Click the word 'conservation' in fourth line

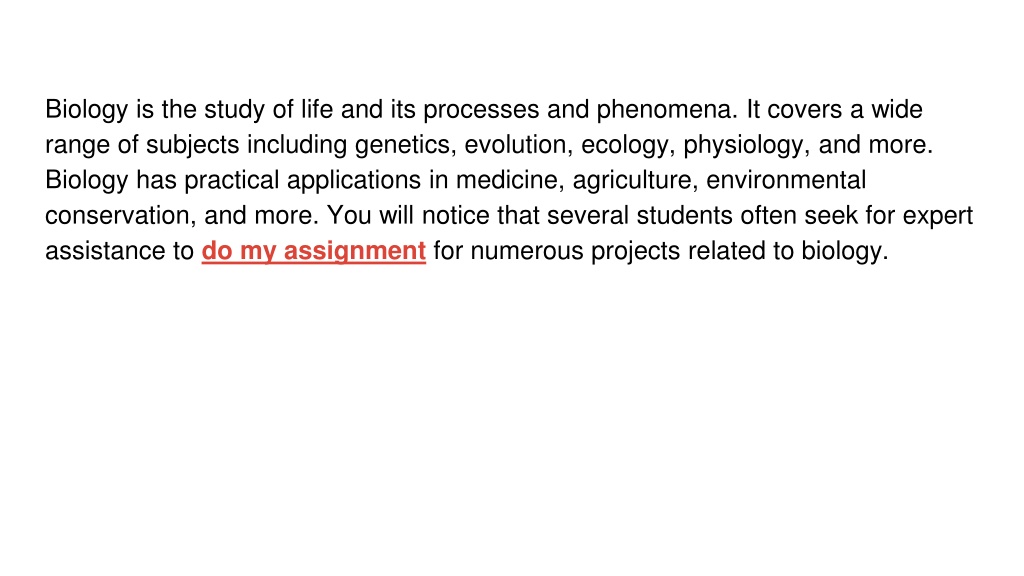tap(120, 216)
